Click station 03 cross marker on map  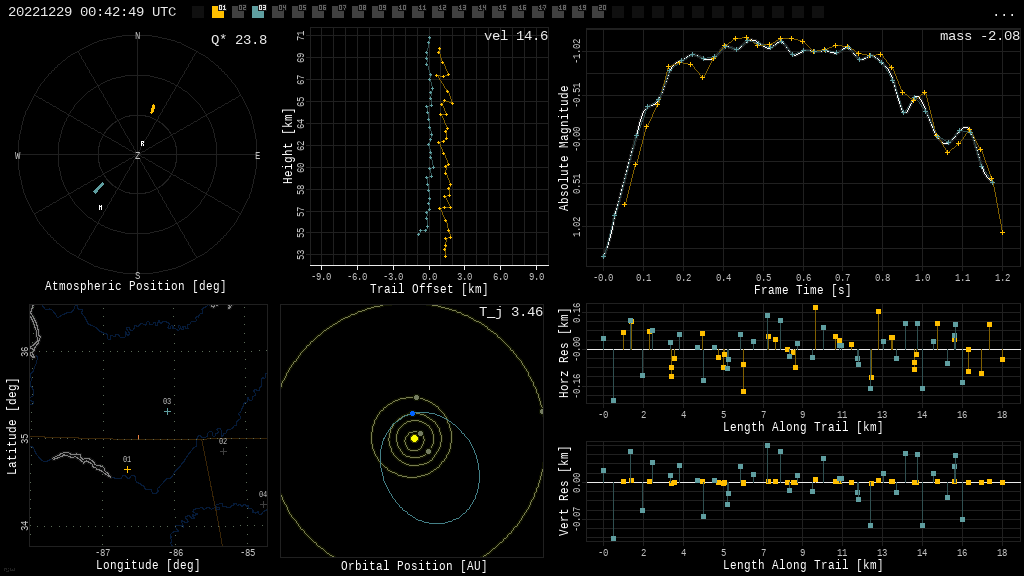(167, 411)
